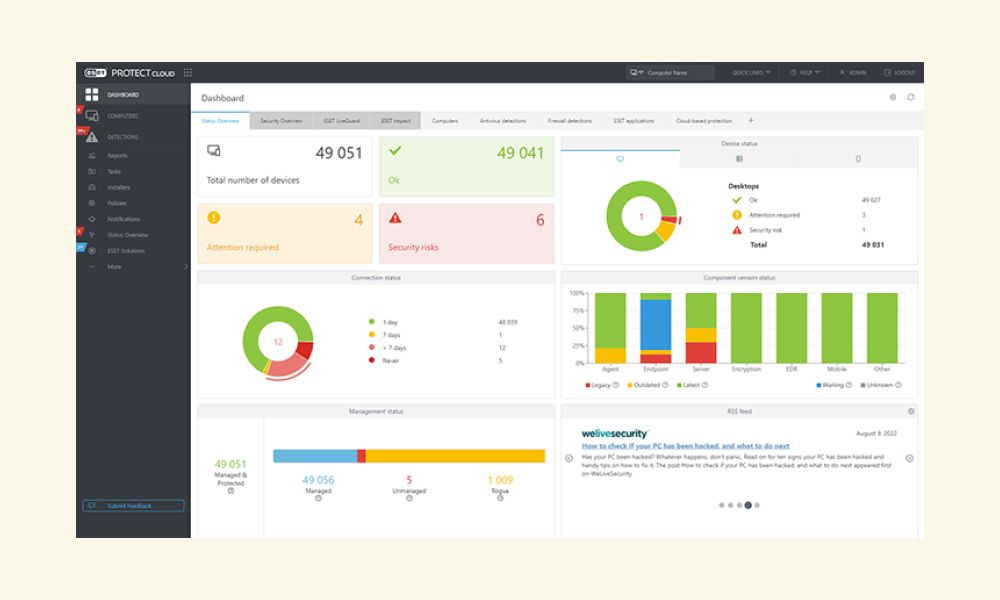Click the dashboard settings gear icon
Screen dimensions: 1000x600
893,98
